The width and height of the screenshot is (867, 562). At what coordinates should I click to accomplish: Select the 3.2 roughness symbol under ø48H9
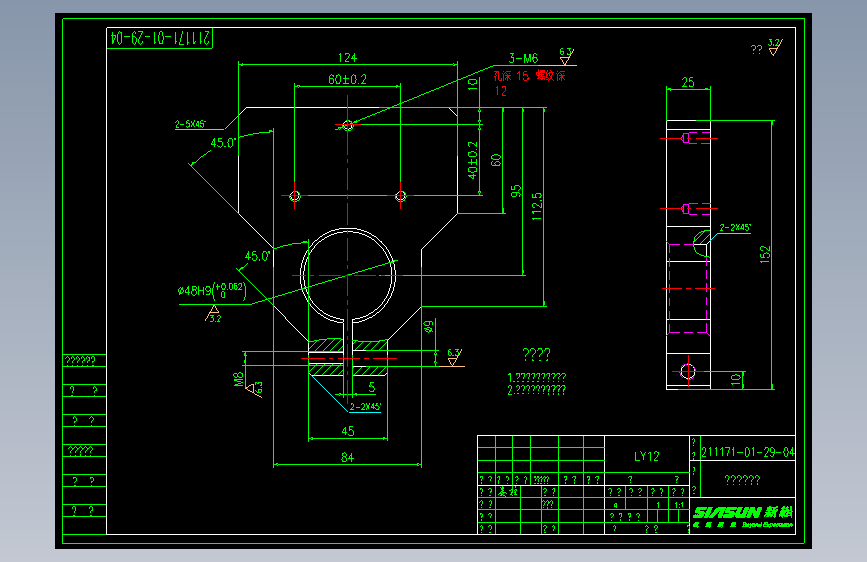pyautogui.click(x=213, y=314)
